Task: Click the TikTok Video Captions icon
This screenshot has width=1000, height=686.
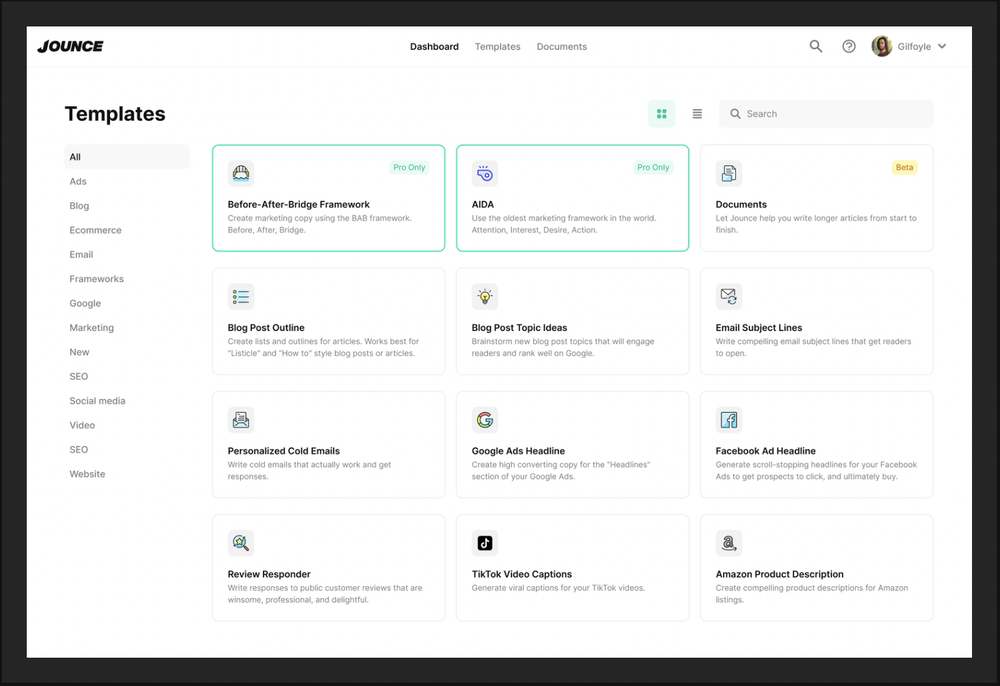Action: [x=485, y=543]
